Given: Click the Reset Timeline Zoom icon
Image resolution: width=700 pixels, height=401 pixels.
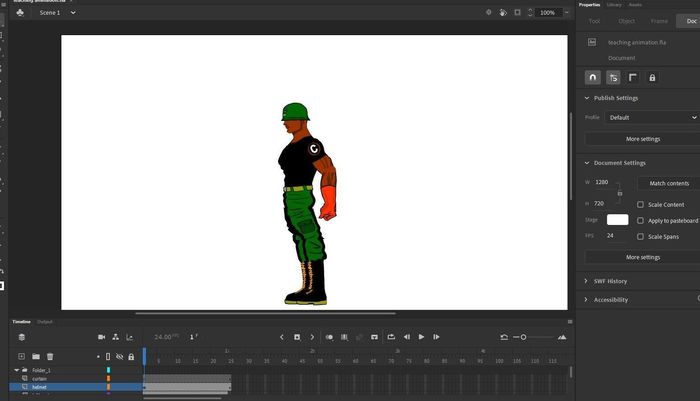Looking at the screenshot, I should click(x=504, y=337).
